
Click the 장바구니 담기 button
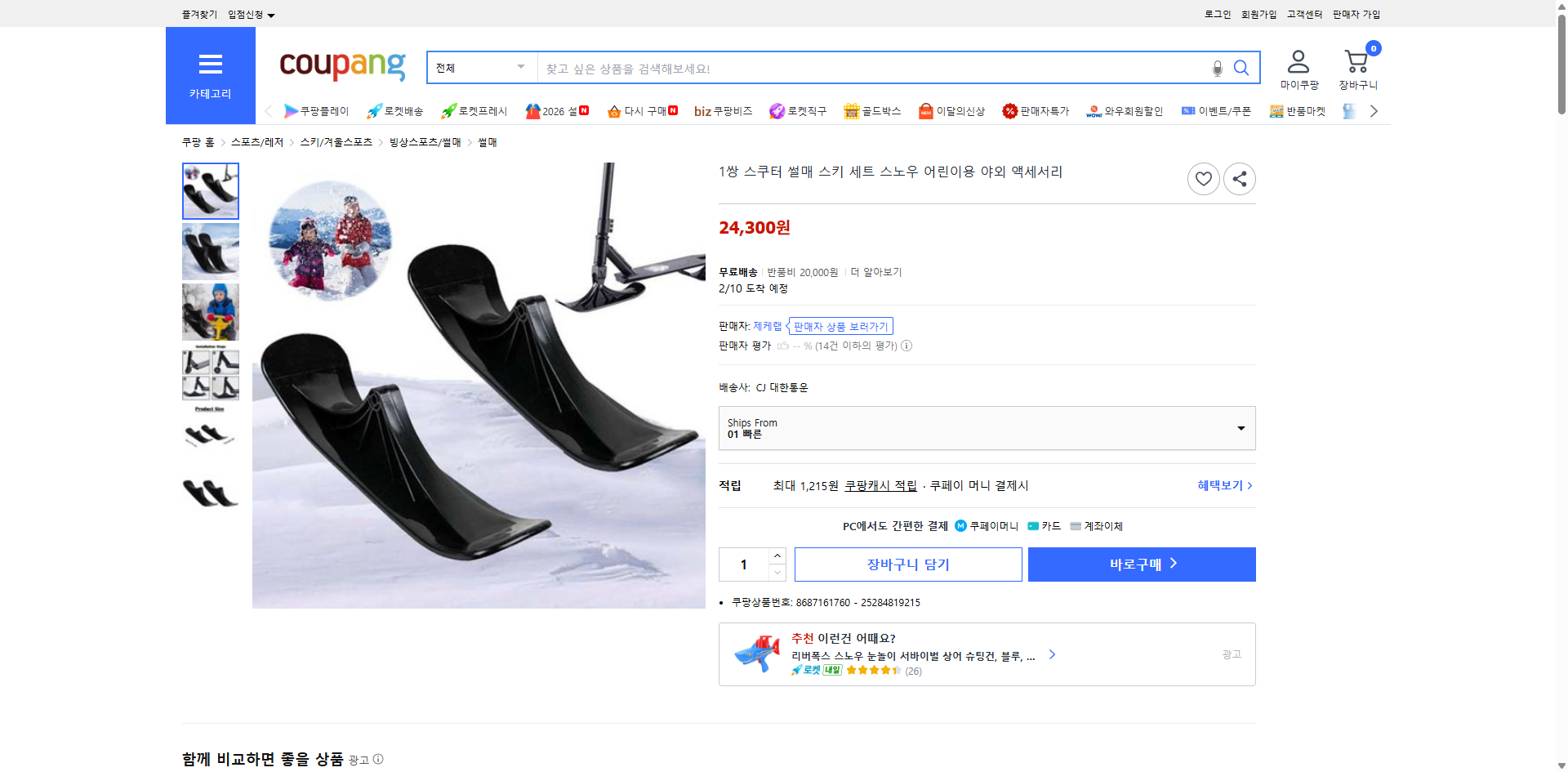pyautogui.click(x=908, y=564)
